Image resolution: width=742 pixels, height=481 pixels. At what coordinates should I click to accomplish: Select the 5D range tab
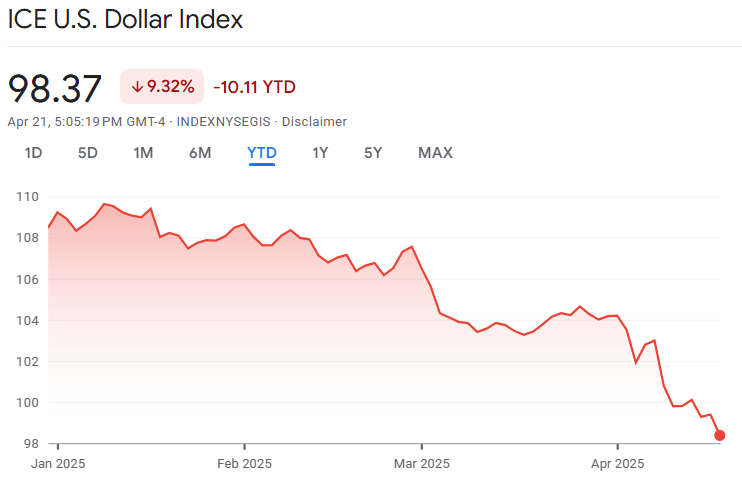[x=88, y=153]
